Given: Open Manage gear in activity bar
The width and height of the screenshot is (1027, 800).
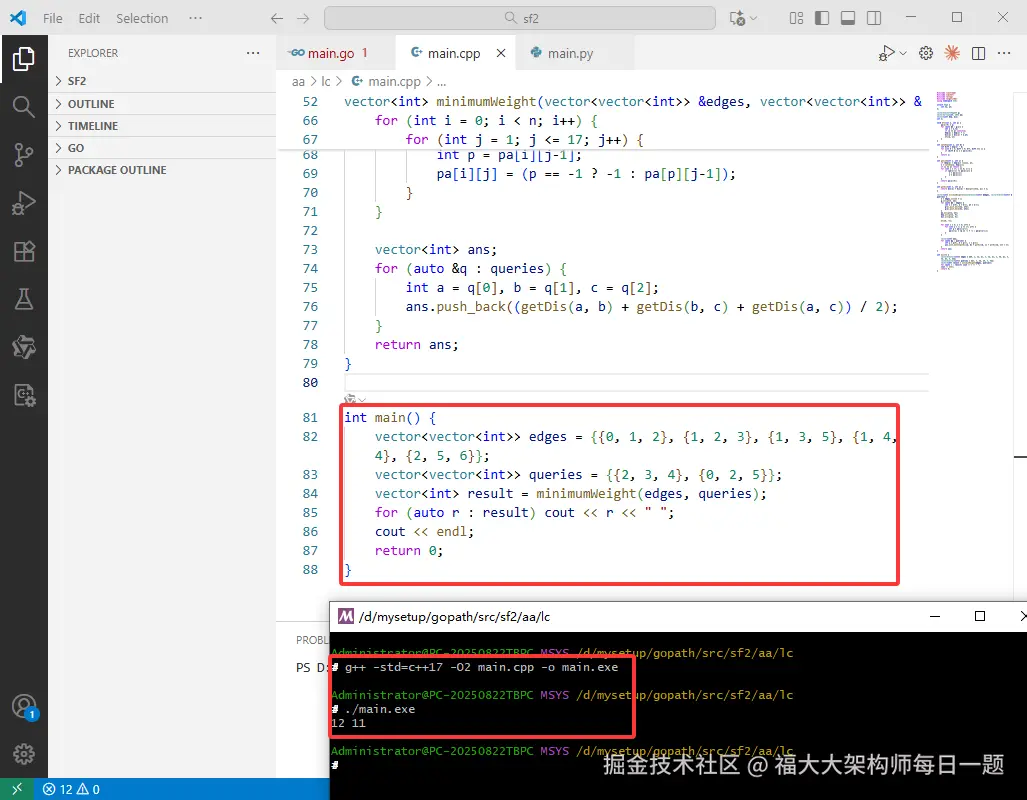Looking at the screenshot, I should (x=24, y=754).
